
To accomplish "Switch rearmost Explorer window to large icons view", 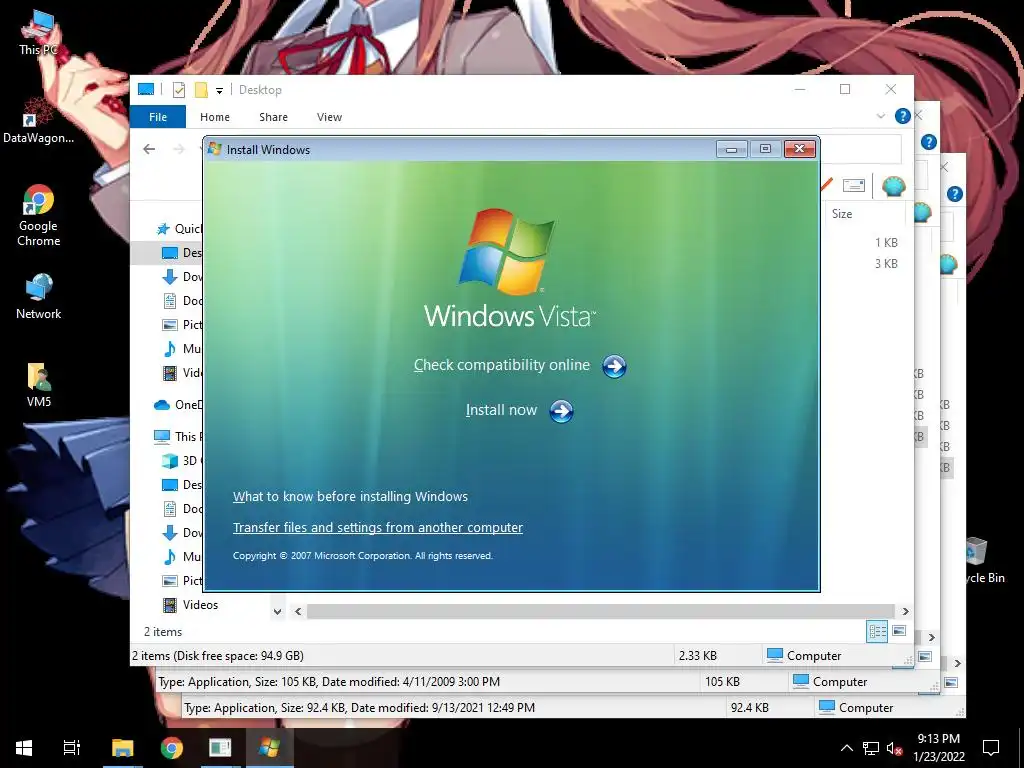I will point(951,682).
